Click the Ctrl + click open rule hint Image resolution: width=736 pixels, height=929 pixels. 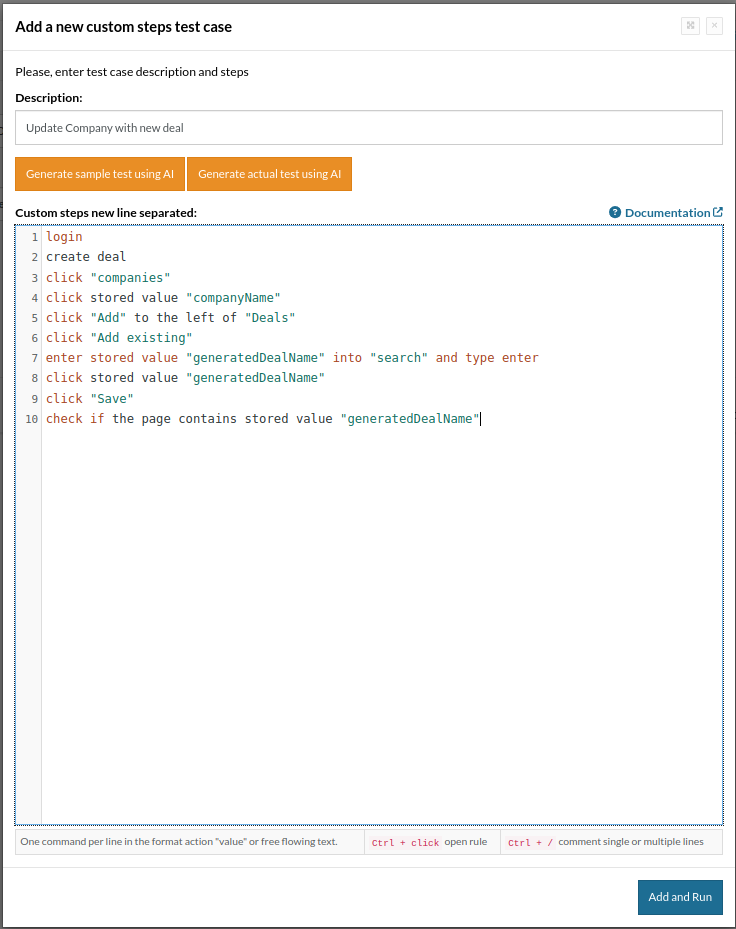pos(429,842)
